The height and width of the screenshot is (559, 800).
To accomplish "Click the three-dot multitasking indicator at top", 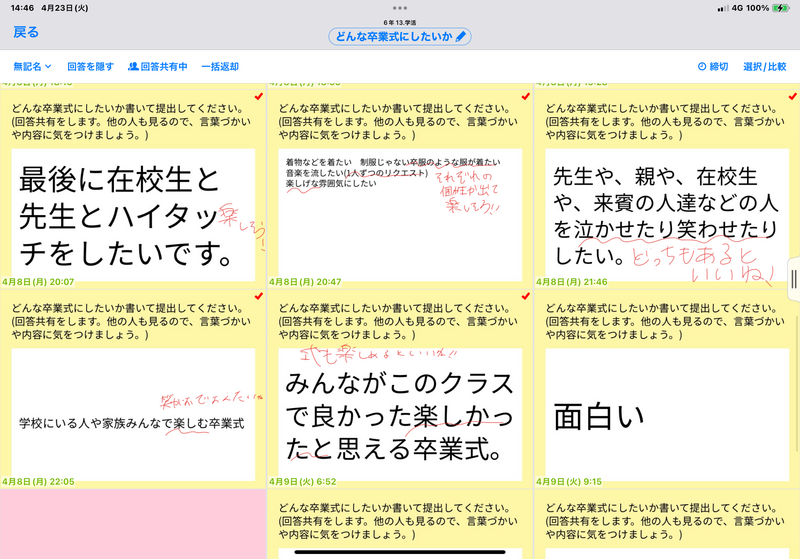I will [400, 8].
